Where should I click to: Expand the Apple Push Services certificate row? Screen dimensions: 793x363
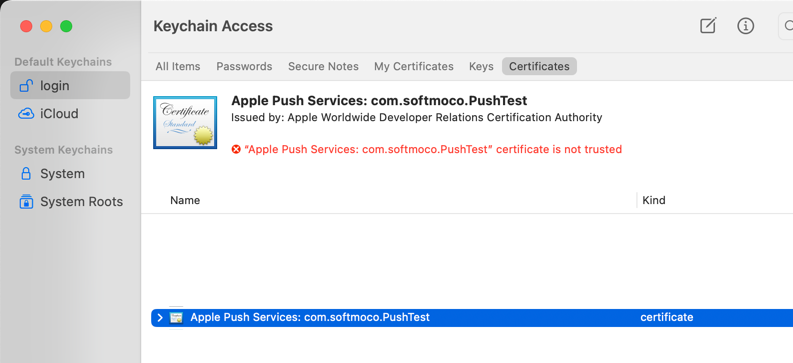[160, 317]
